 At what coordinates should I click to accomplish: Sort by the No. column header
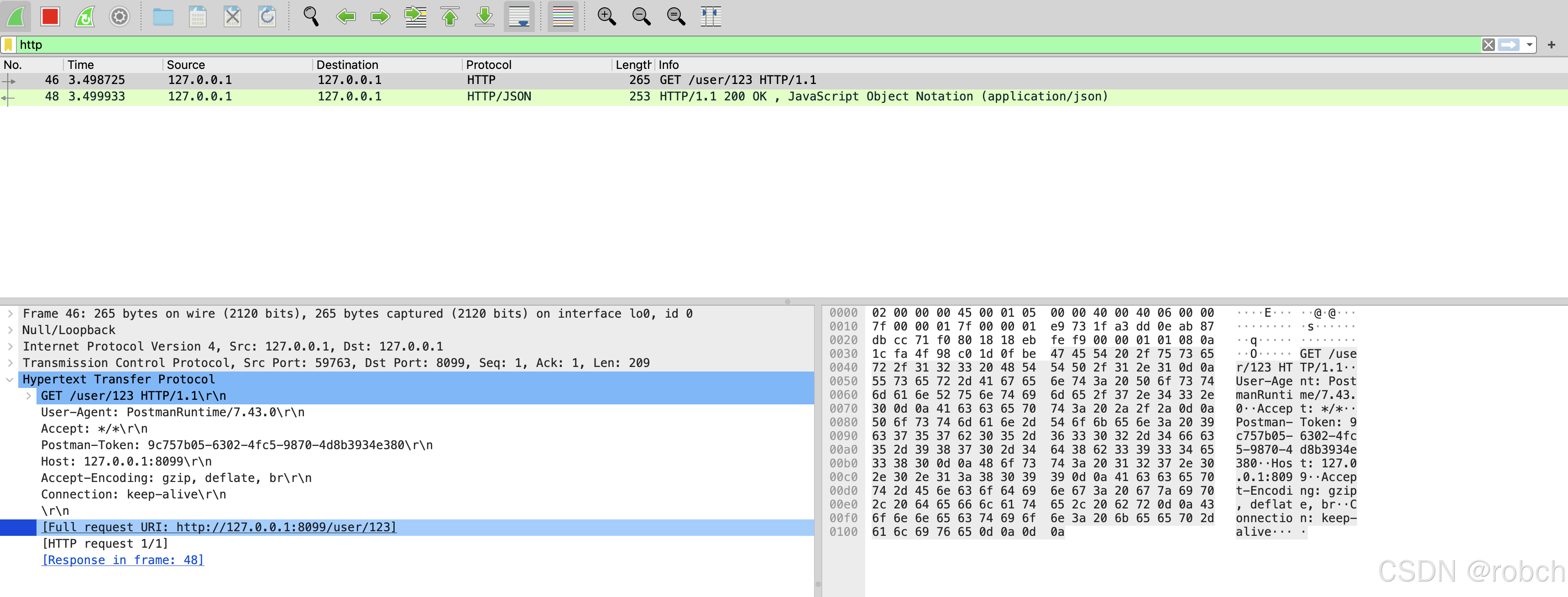31,64
